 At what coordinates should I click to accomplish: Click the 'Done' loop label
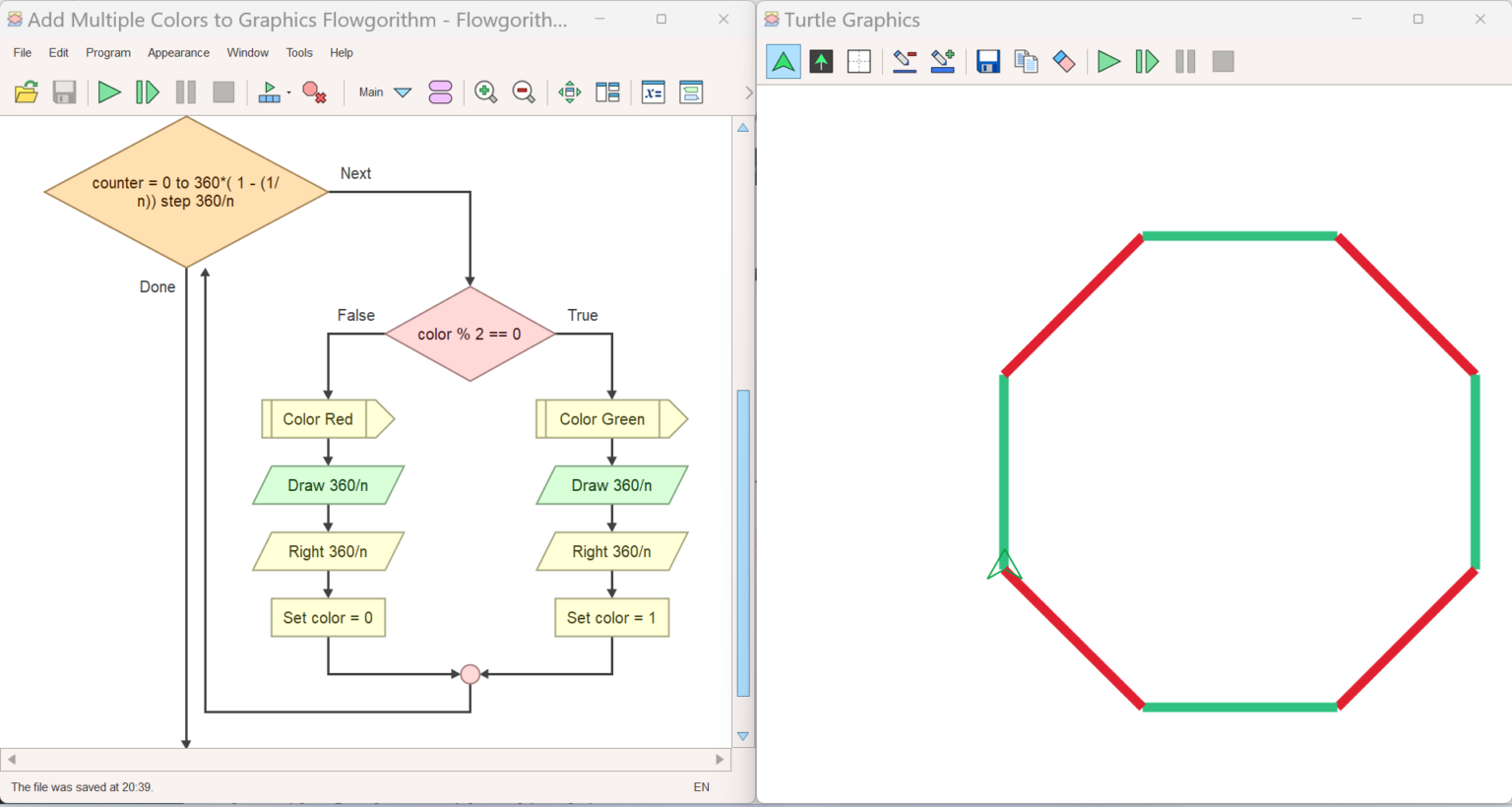click(157, 287)
